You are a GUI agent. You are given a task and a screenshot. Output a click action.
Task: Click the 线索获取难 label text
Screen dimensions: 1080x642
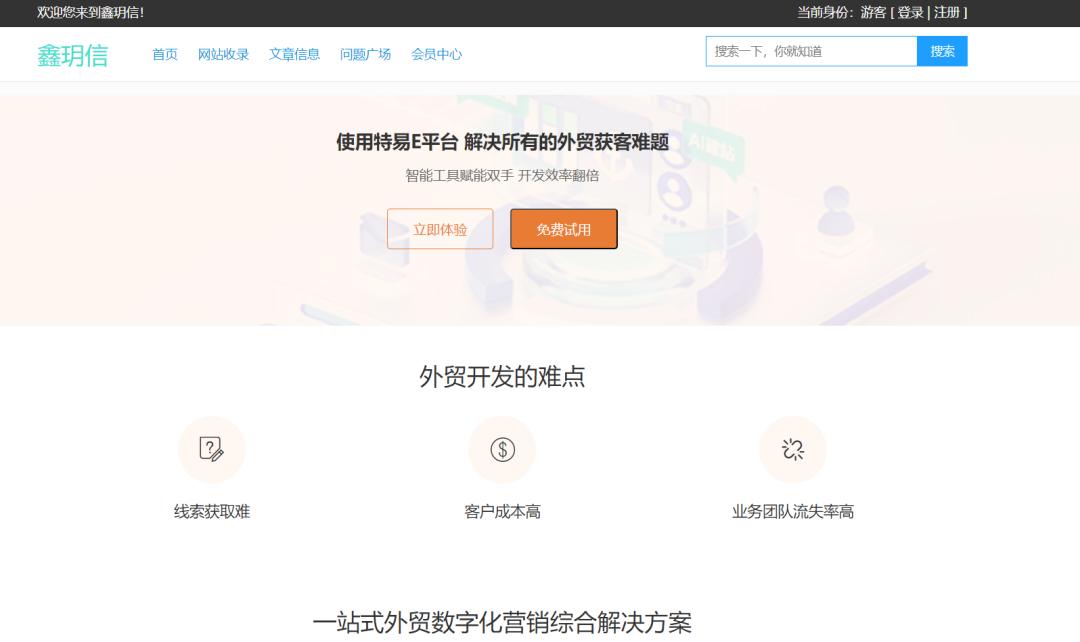coord(212,512)
